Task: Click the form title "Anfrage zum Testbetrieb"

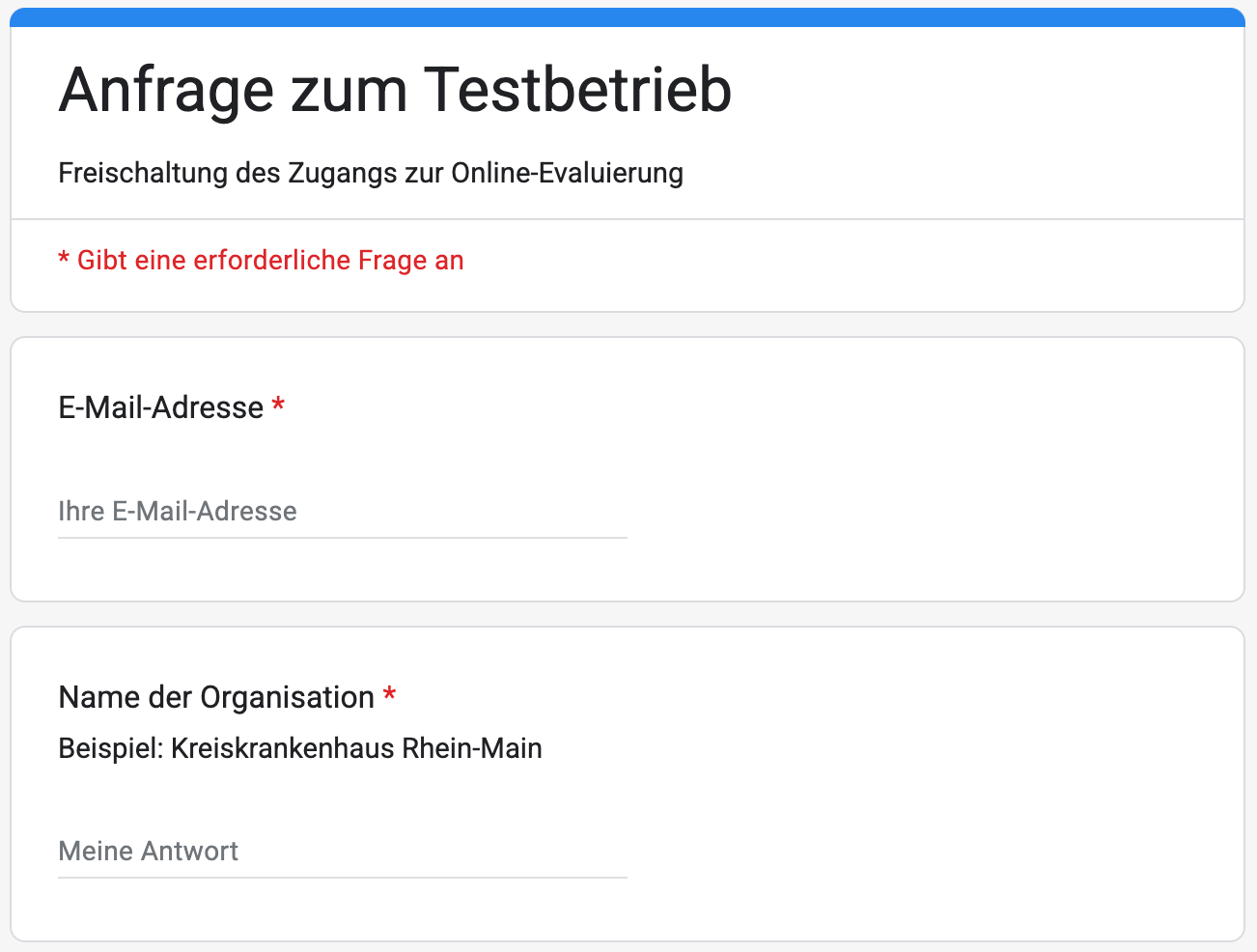Action: (395, 91)
